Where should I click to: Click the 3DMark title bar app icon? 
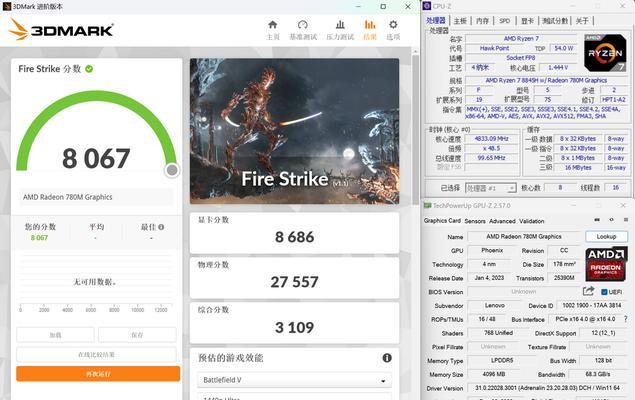coord(7,6)
